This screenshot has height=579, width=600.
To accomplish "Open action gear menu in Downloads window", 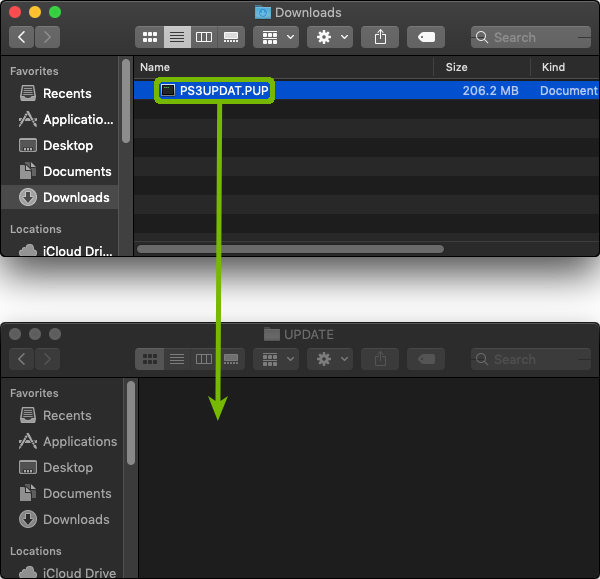I will [x=330, y=37].
